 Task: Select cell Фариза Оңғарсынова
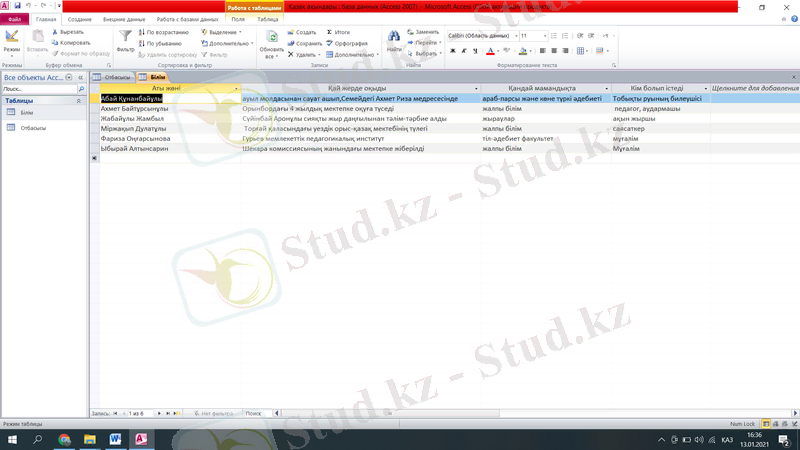170,139
